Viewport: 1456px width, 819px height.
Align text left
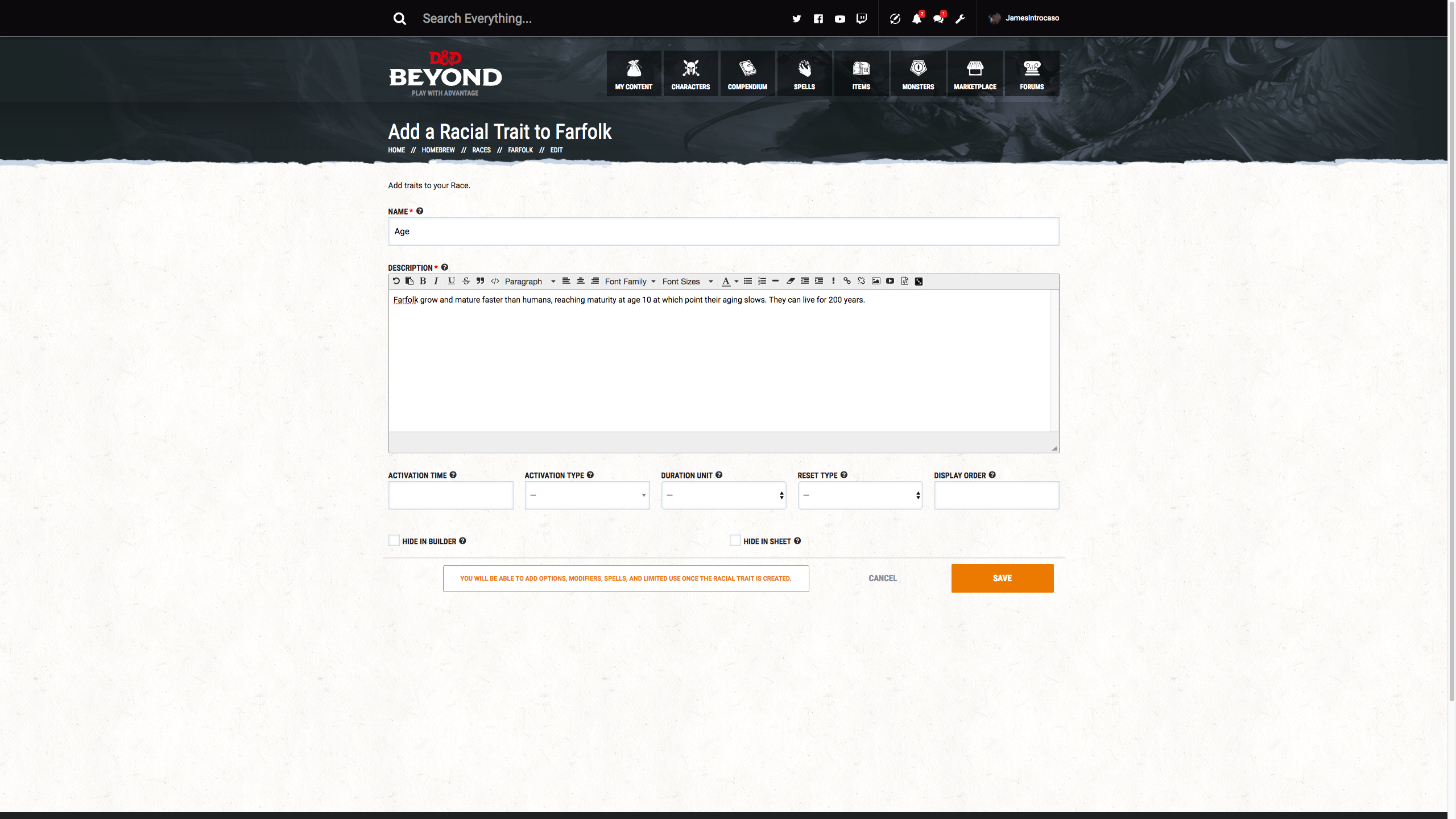[566, 281]
